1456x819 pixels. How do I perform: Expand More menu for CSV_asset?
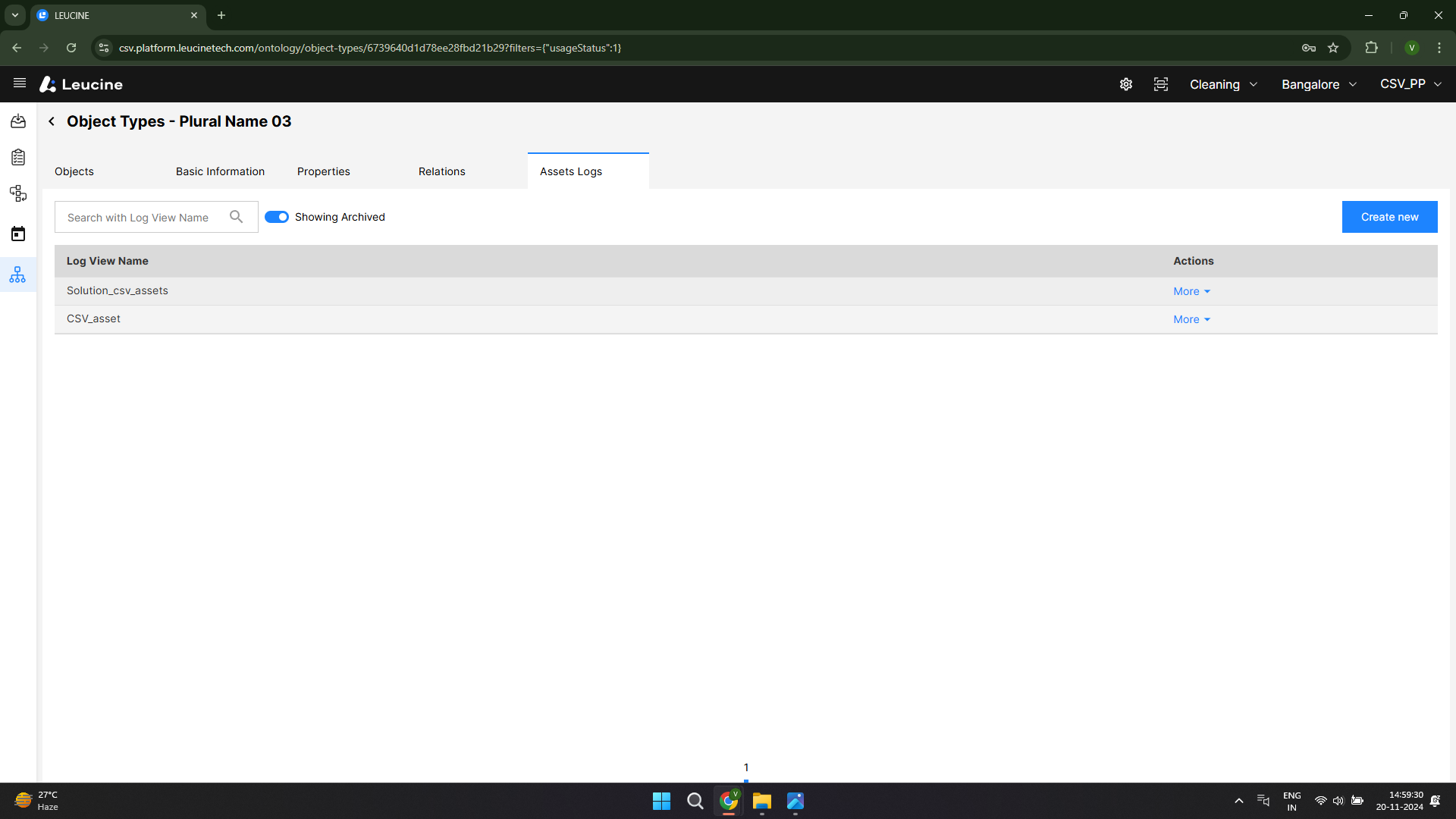click(1191, 319)
